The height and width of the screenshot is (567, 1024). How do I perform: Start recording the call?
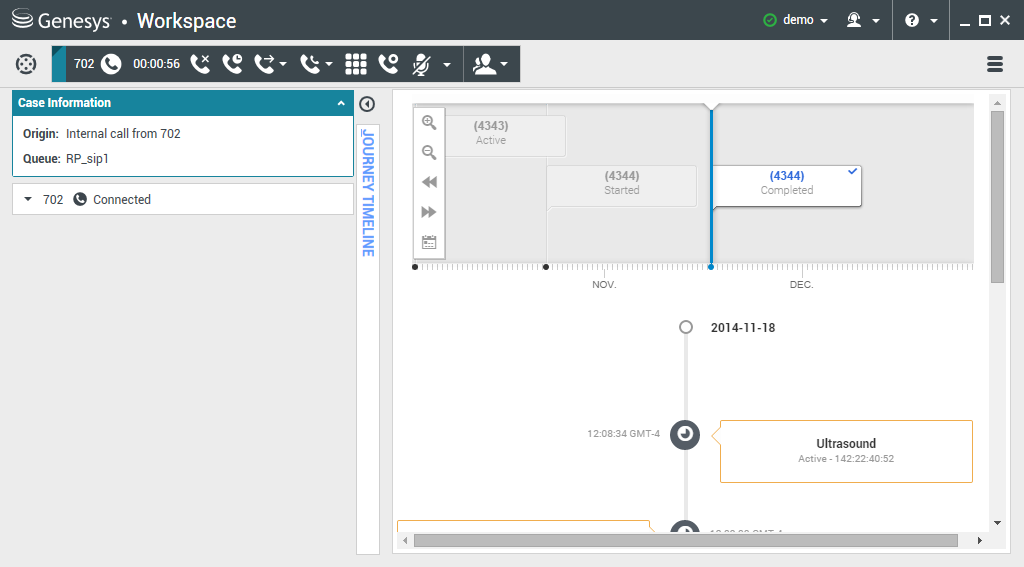[388, 64]
